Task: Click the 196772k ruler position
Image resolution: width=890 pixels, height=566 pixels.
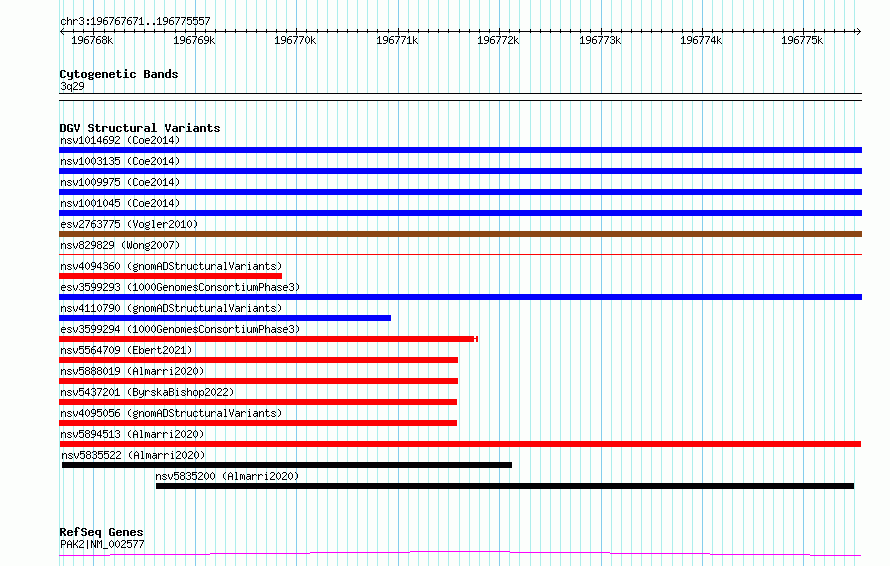Action: [x=498, y=40]
